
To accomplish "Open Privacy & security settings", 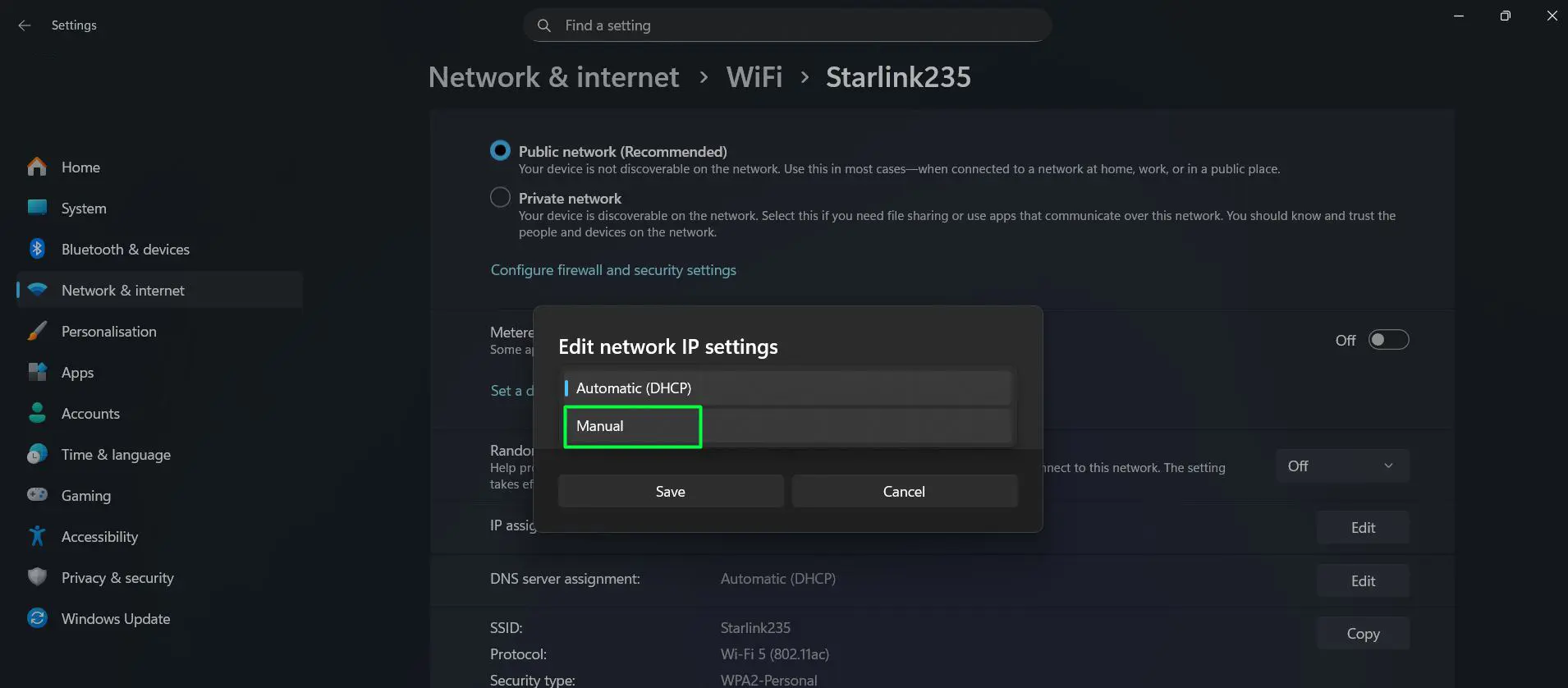I will coord(117,577).
